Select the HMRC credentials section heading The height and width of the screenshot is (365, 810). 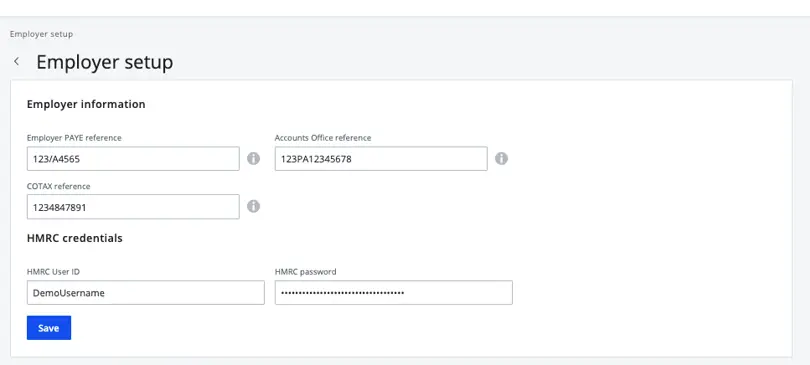pyautogui.click(x=74, y=238)
